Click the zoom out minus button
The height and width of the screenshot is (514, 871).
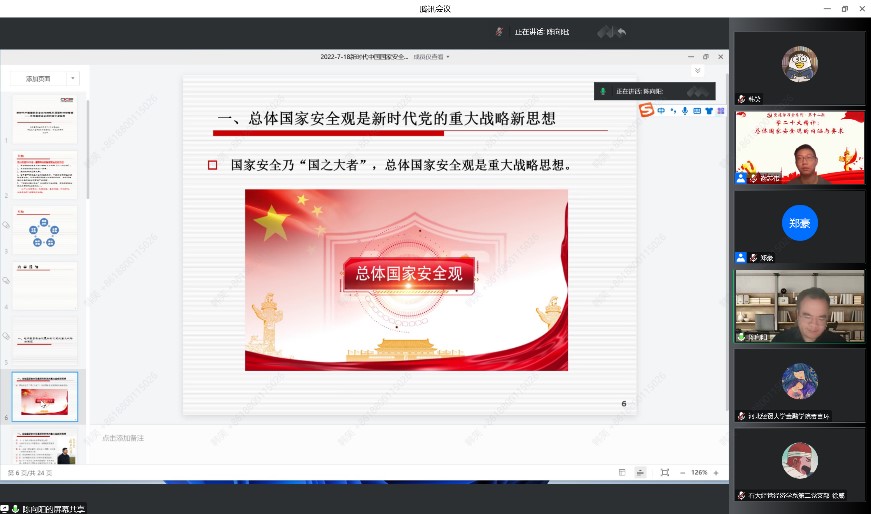click(681, 472)
